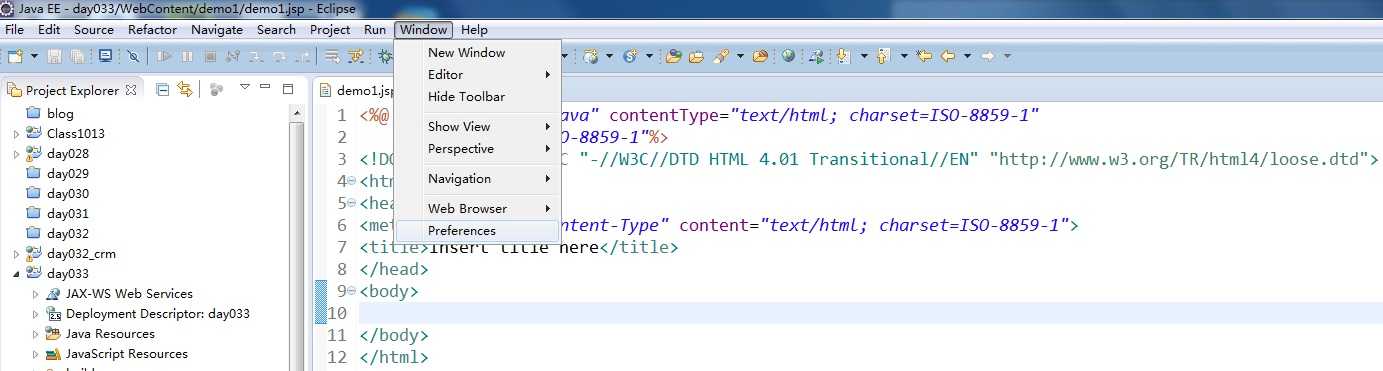The height and width of the screenshot is (371, 1383).
Task: Click the green Debug bug icon
Action: pos(385,56)
